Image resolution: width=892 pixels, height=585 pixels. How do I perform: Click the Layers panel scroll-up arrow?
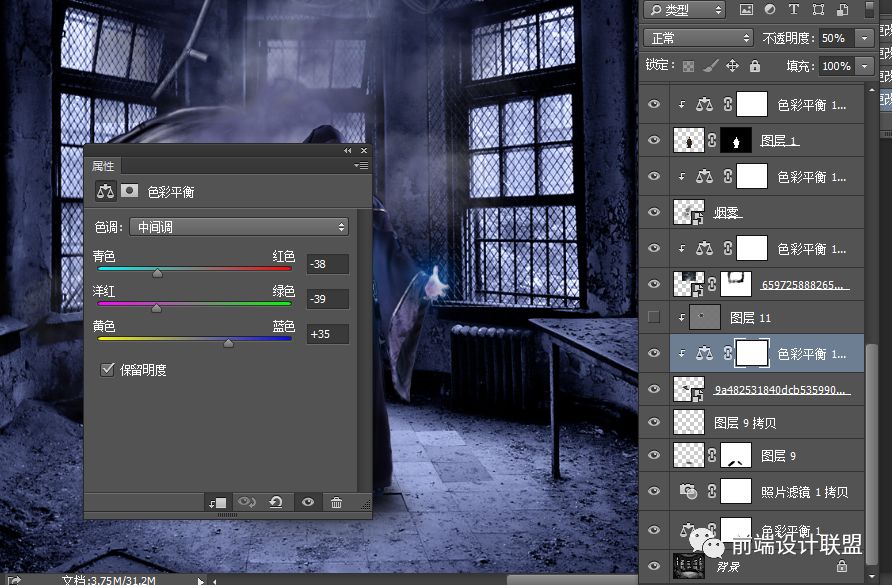[871, 90]
